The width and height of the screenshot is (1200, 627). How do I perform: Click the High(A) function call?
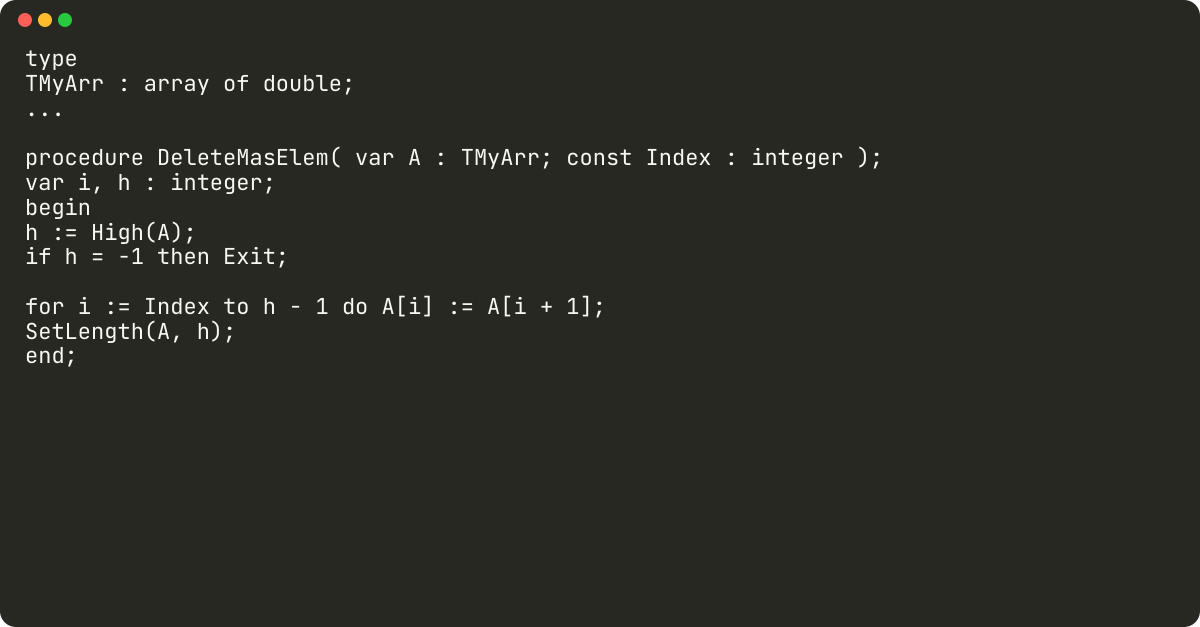click(137, 233)
